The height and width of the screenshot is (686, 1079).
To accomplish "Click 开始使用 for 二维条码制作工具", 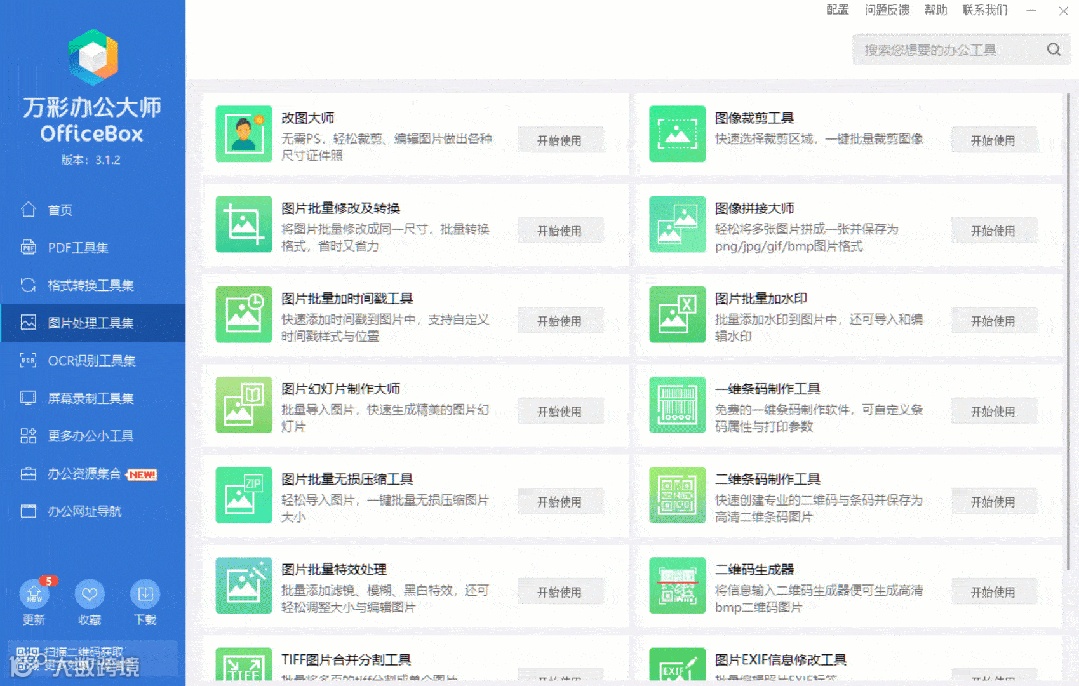I will coord(994,502).
